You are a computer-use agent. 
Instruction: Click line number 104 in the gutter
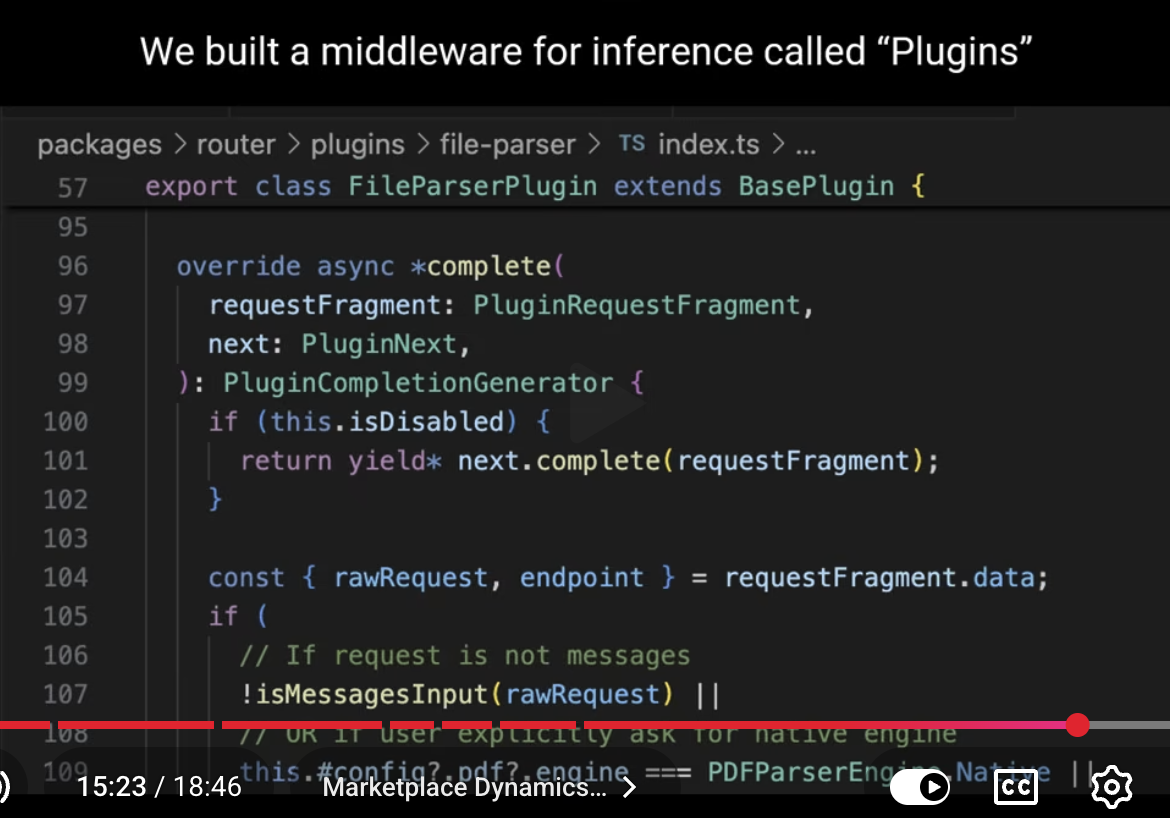point(66,577)
